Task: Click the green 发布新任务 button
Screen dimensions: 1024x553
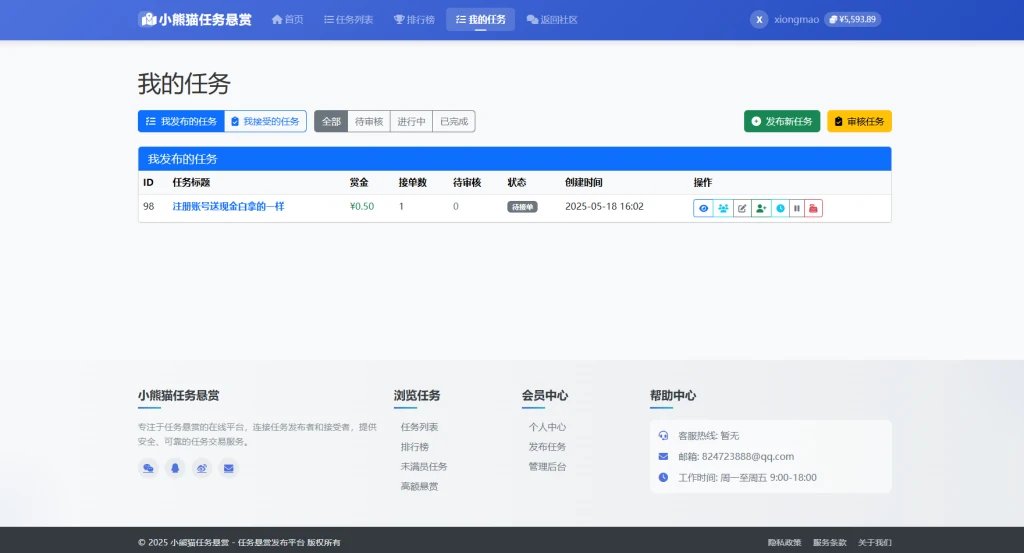Action: click(x=782, y=121)
